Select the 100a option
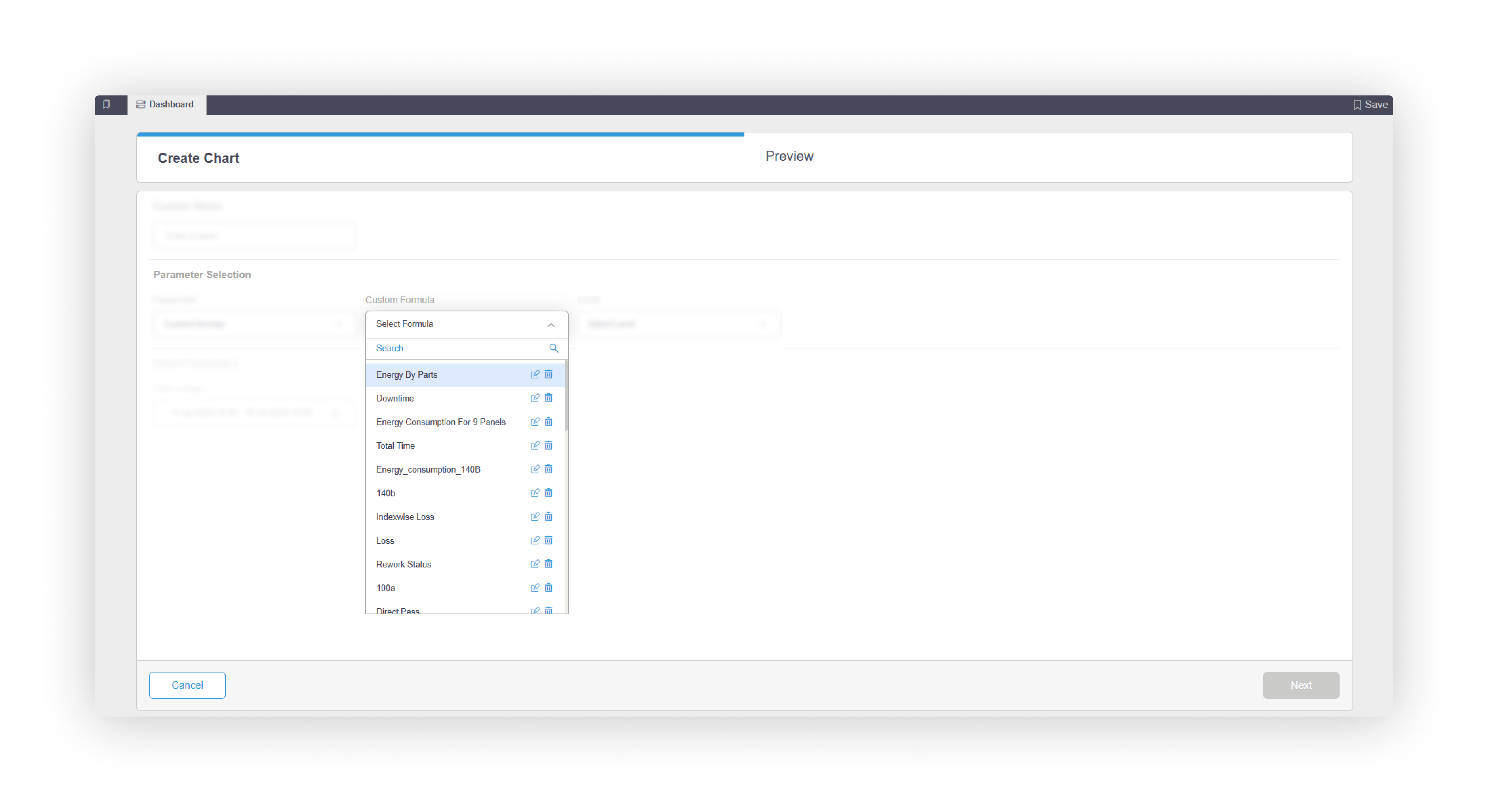This screenshot has width=1488, height=812. pyautogui.click(x=465, y=587)
